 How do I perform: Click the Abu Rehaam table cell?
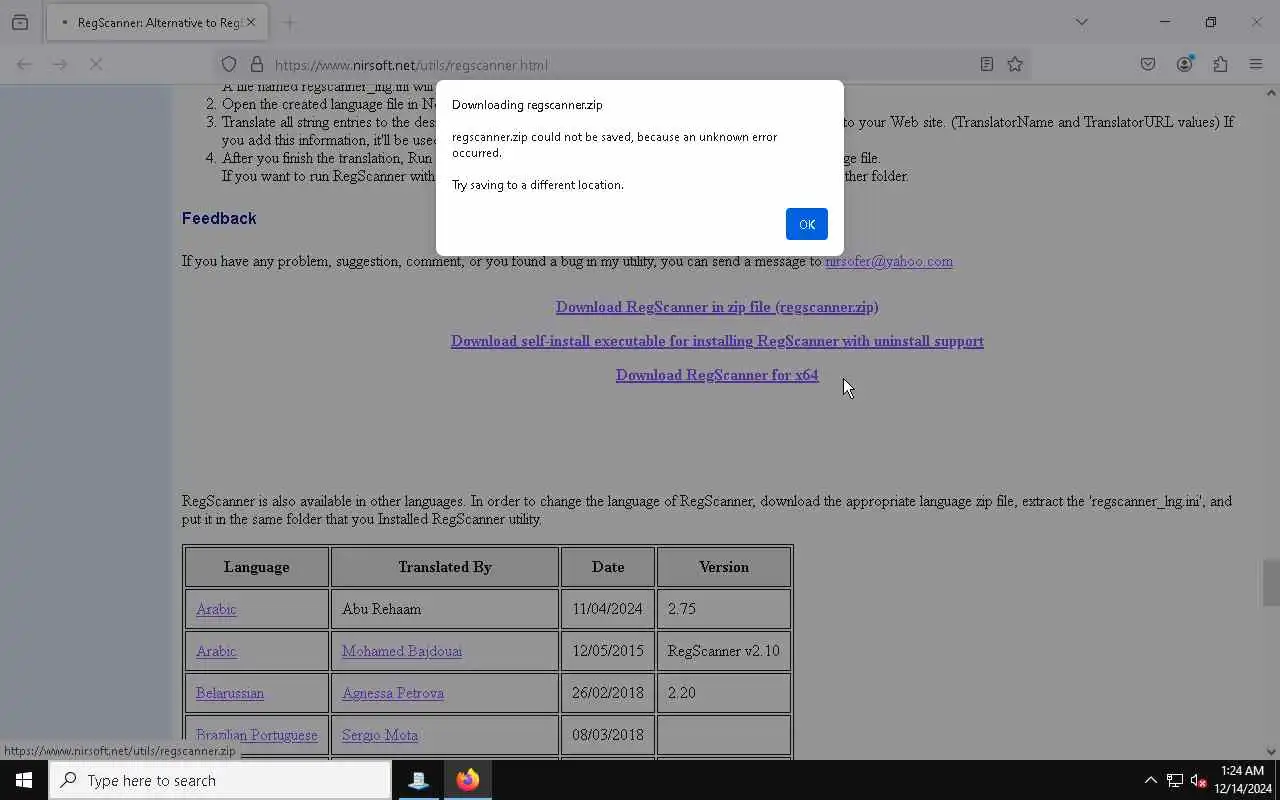point(445,609)
